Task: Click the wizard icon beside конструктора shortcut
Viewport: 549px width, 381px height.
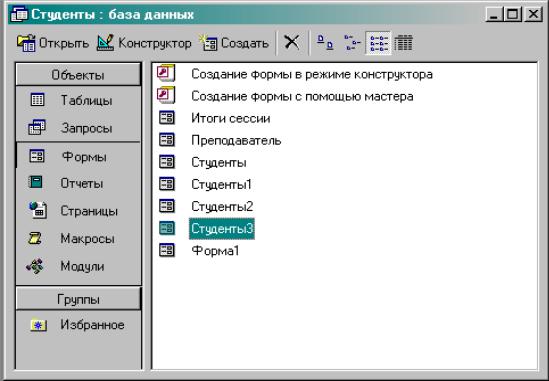Action: coord(166,73)
